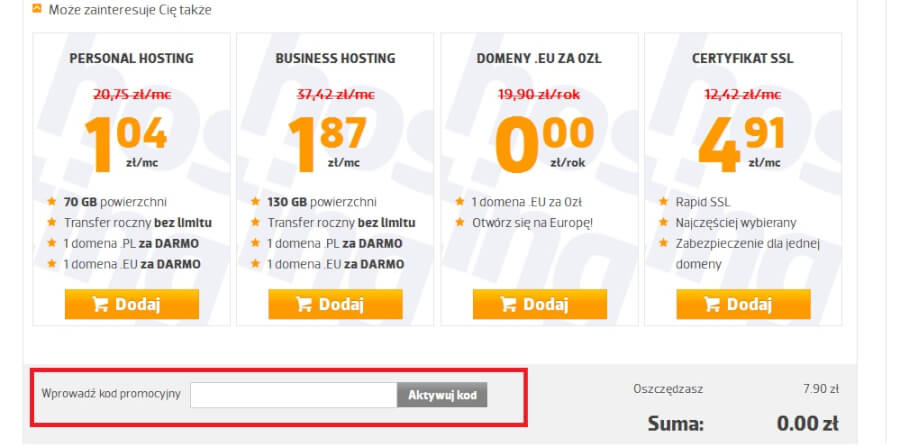Click the 1.87 zł/mc Business Hosting price
The width and height of the screenshot is (900, 447).
pos(330,141)
